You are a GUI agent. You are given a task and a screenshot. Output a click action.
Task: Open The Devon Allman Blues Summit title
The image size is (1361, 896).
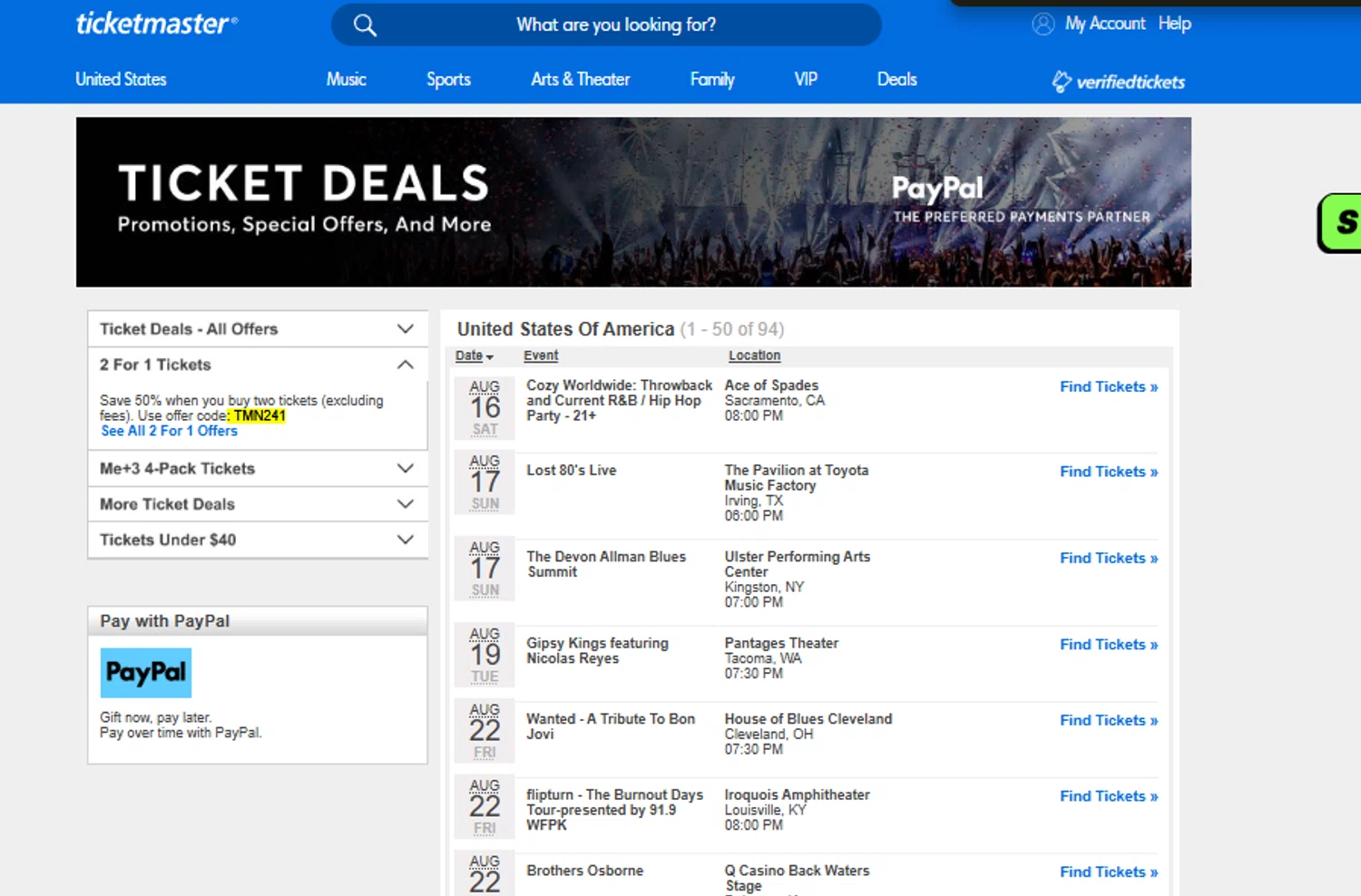click(x=606, y=564)
